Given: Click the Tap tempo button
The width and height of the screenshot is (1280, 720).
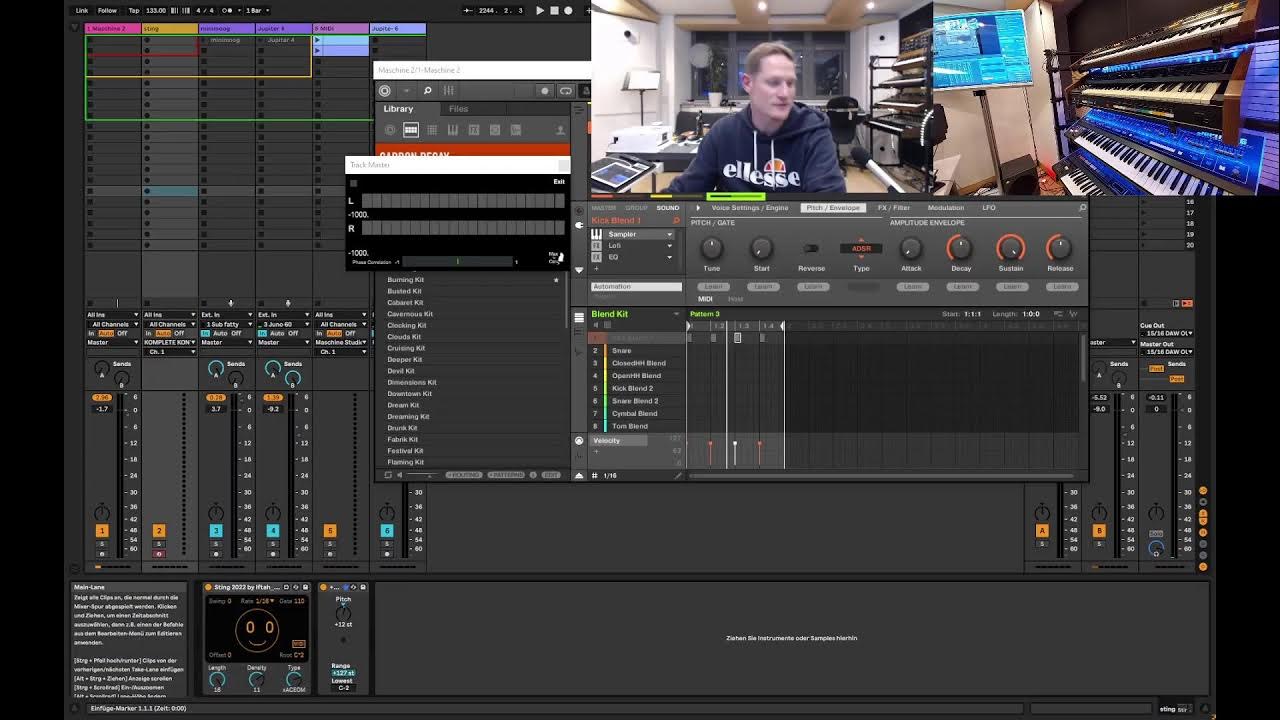Looking at the screenshot, I should (134, 10).
